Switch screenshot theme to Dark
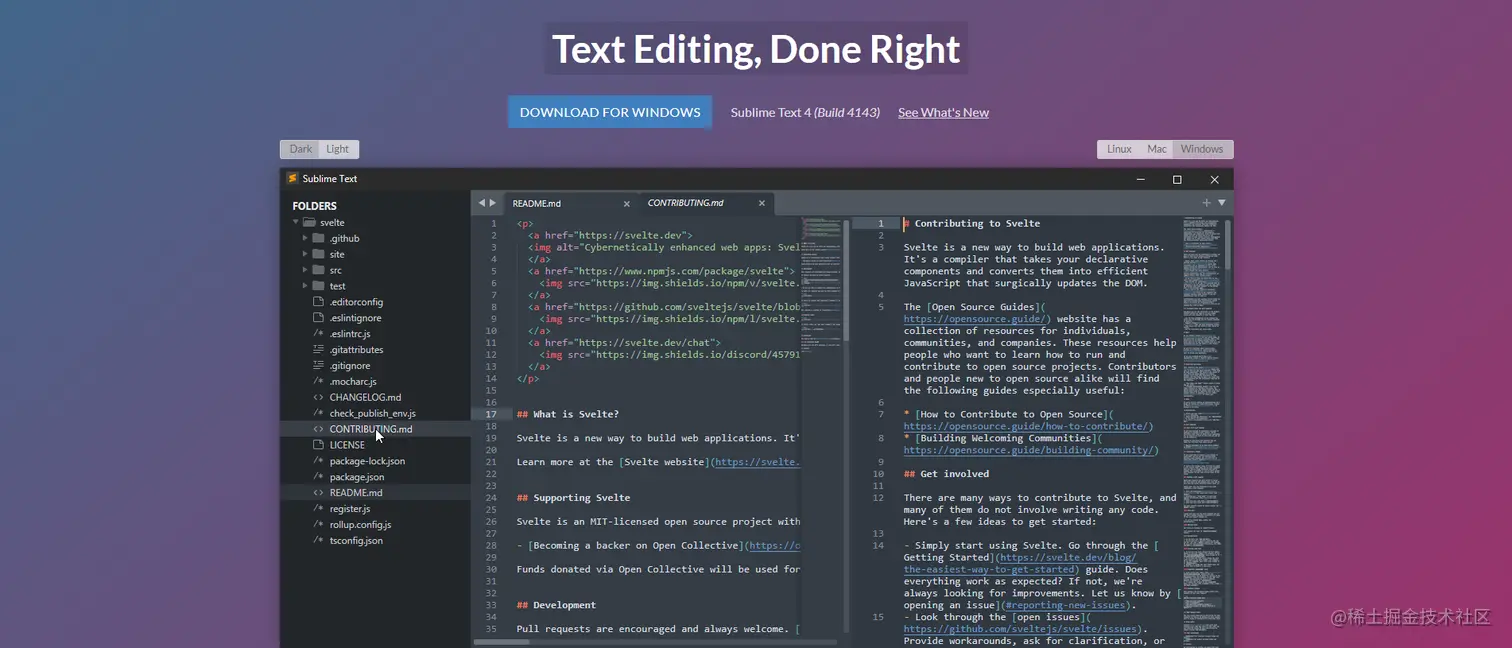This screenshot has width=1512, height=648. click(x=300, y=149)
